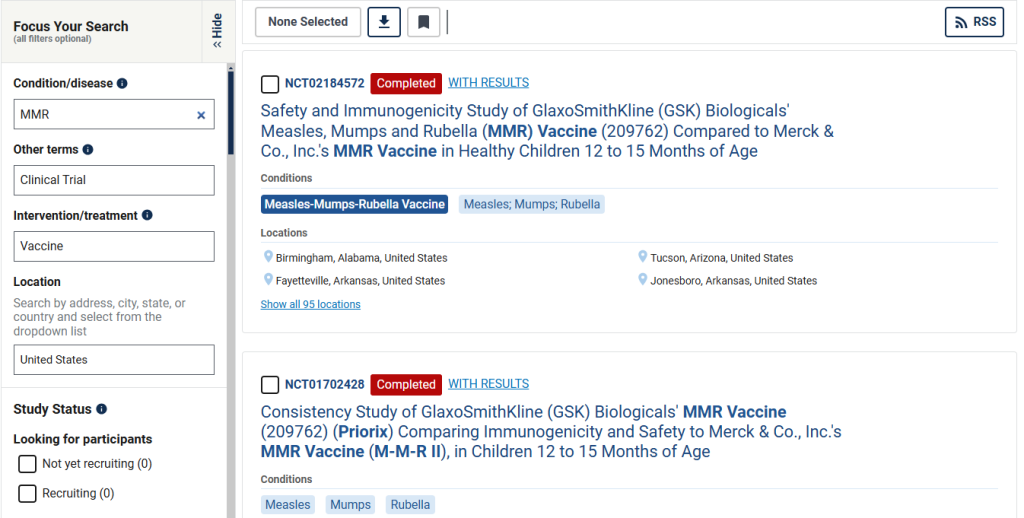Click the Condition/disease info icon
Viewport: 1024px width, 518px height.
point(122,83)
